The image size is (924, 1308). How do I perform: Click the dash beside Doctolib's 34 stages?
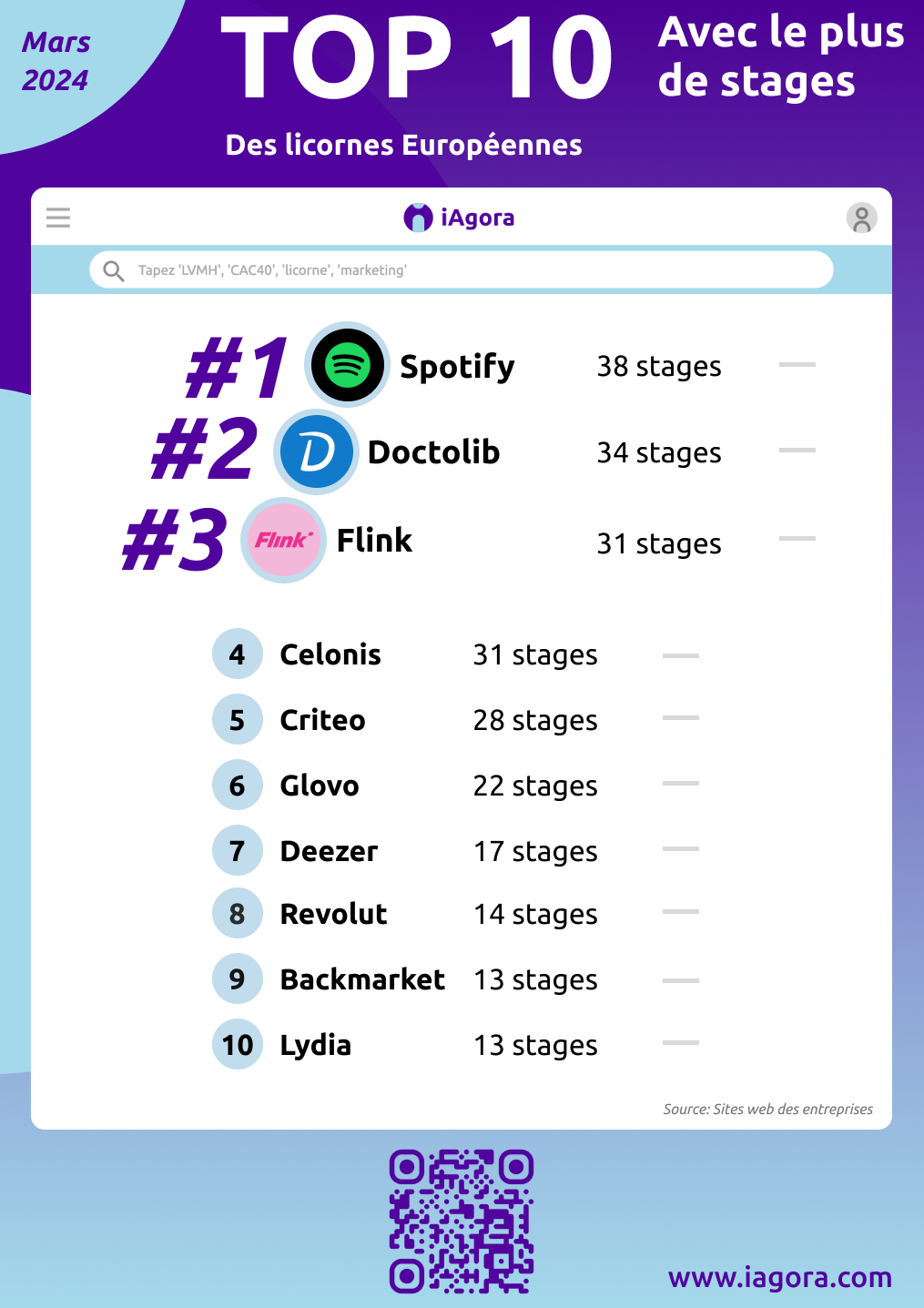click(797, 450)
